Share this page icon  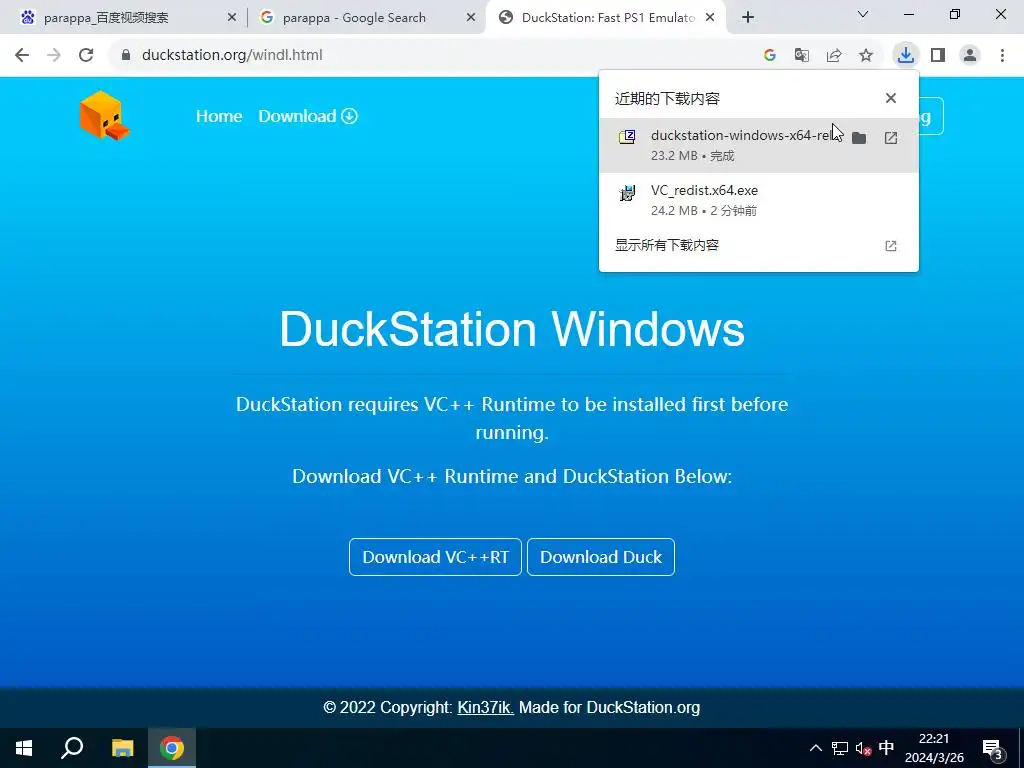click(834, 56)
